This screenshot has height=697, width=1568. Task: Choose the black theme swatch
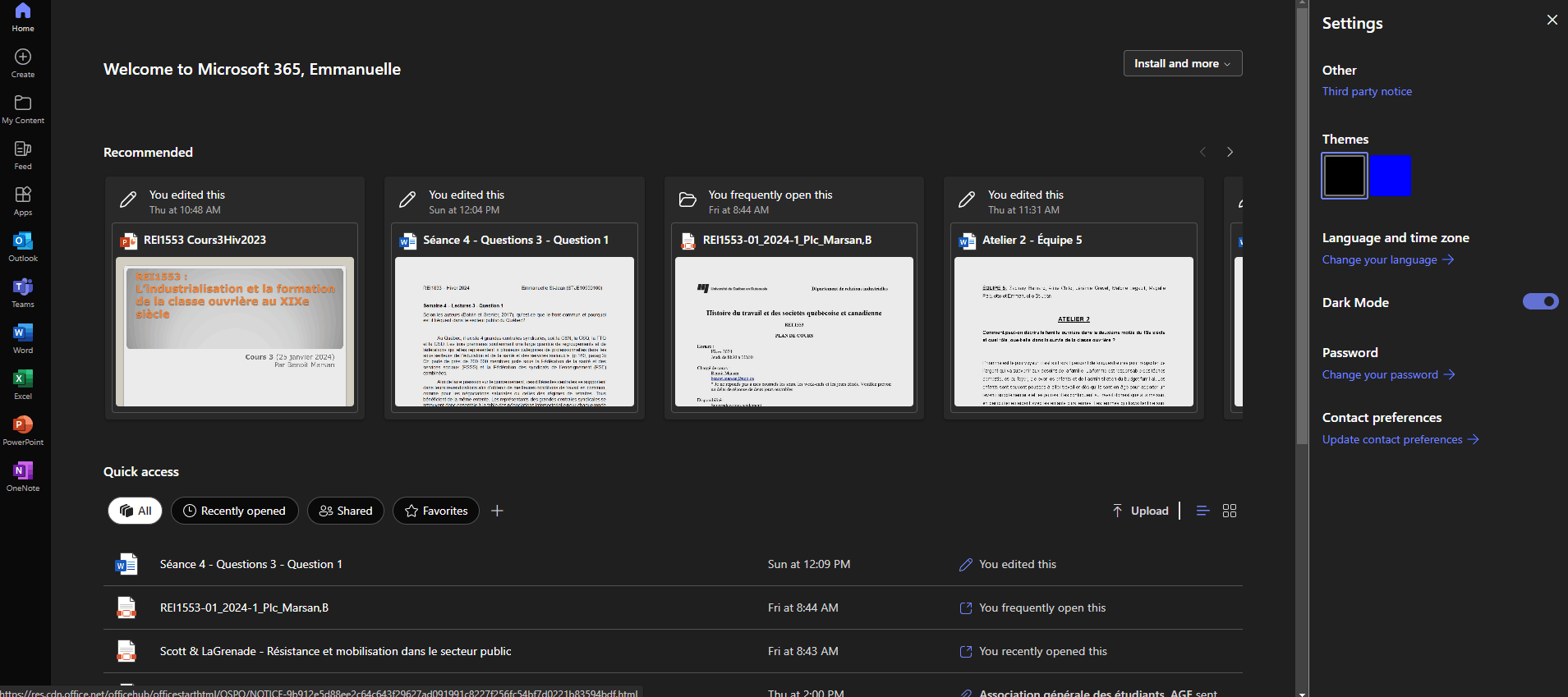pyautogui.click(x=1345, y=176)
